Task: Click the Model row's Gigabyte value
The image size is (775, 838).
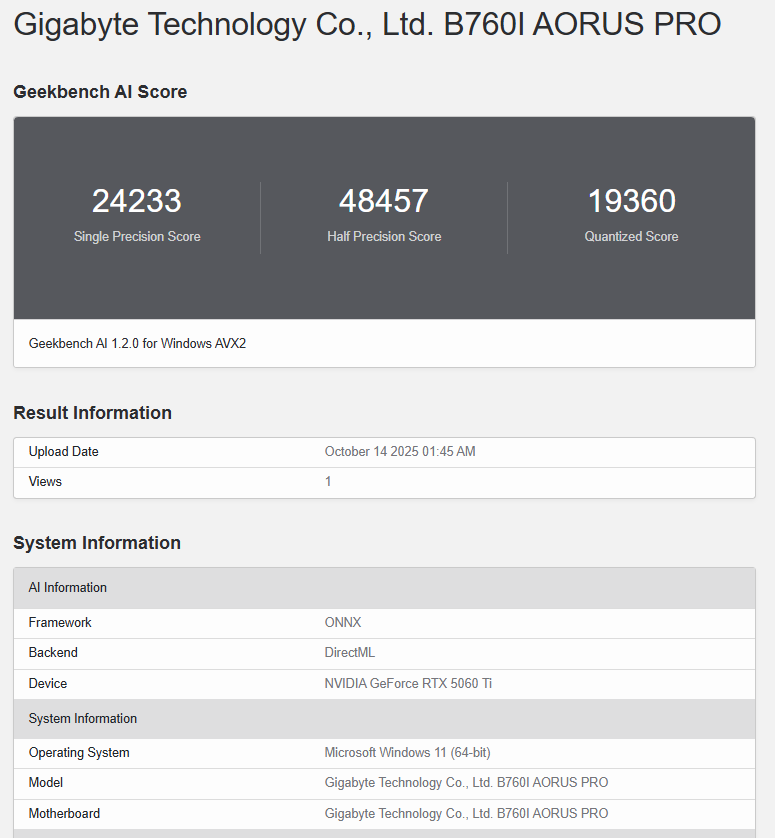Action: [x=466, y=783]
